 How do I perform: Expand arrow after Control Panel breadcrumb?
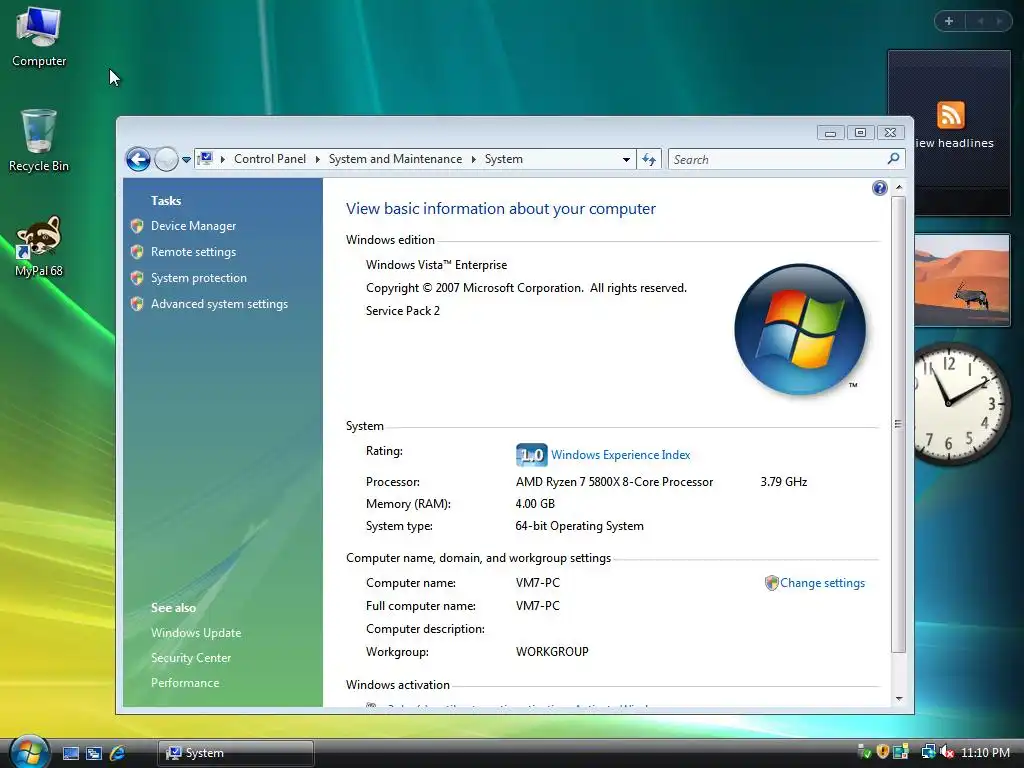click(317, 159)
